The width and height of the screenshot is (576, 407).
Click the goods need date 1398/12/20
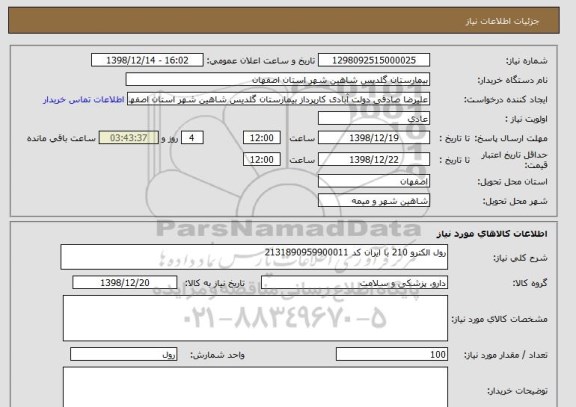pos(125,282)
